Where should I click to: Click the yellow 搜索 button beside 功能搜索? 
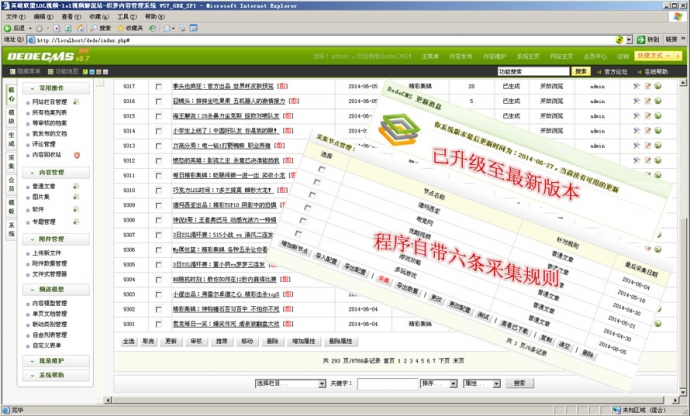tap(580, 71)
